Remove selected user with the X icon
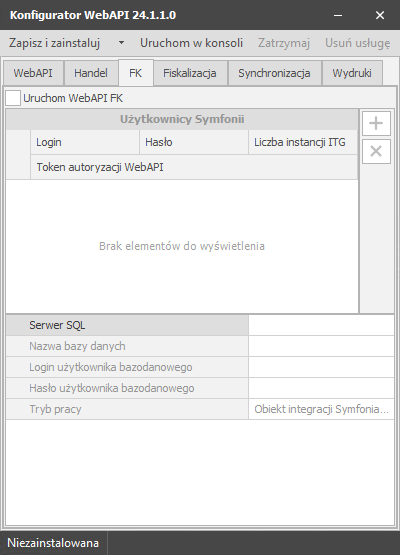 [376, 151]
